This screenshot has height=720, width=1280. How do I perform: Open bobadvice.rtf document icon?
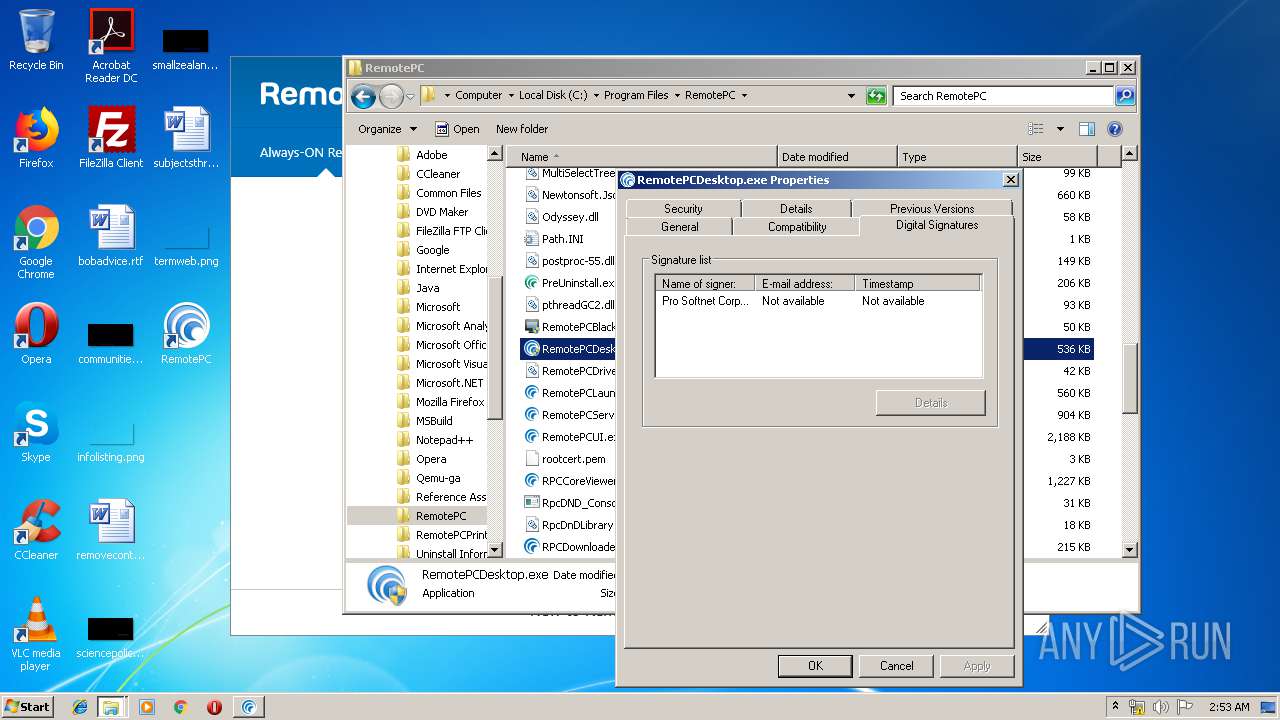[111, 236]
